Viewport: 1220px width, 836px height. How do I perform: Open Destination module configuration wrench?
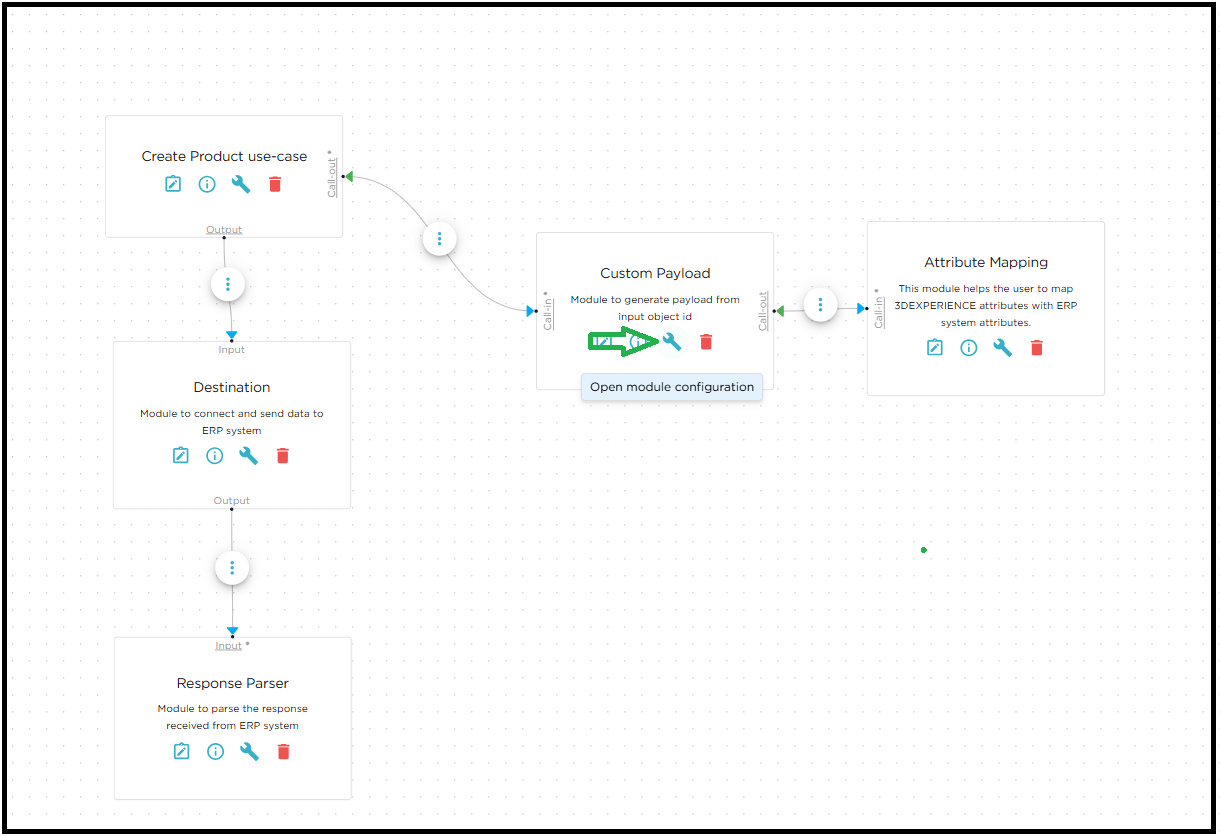click(248, 456)
